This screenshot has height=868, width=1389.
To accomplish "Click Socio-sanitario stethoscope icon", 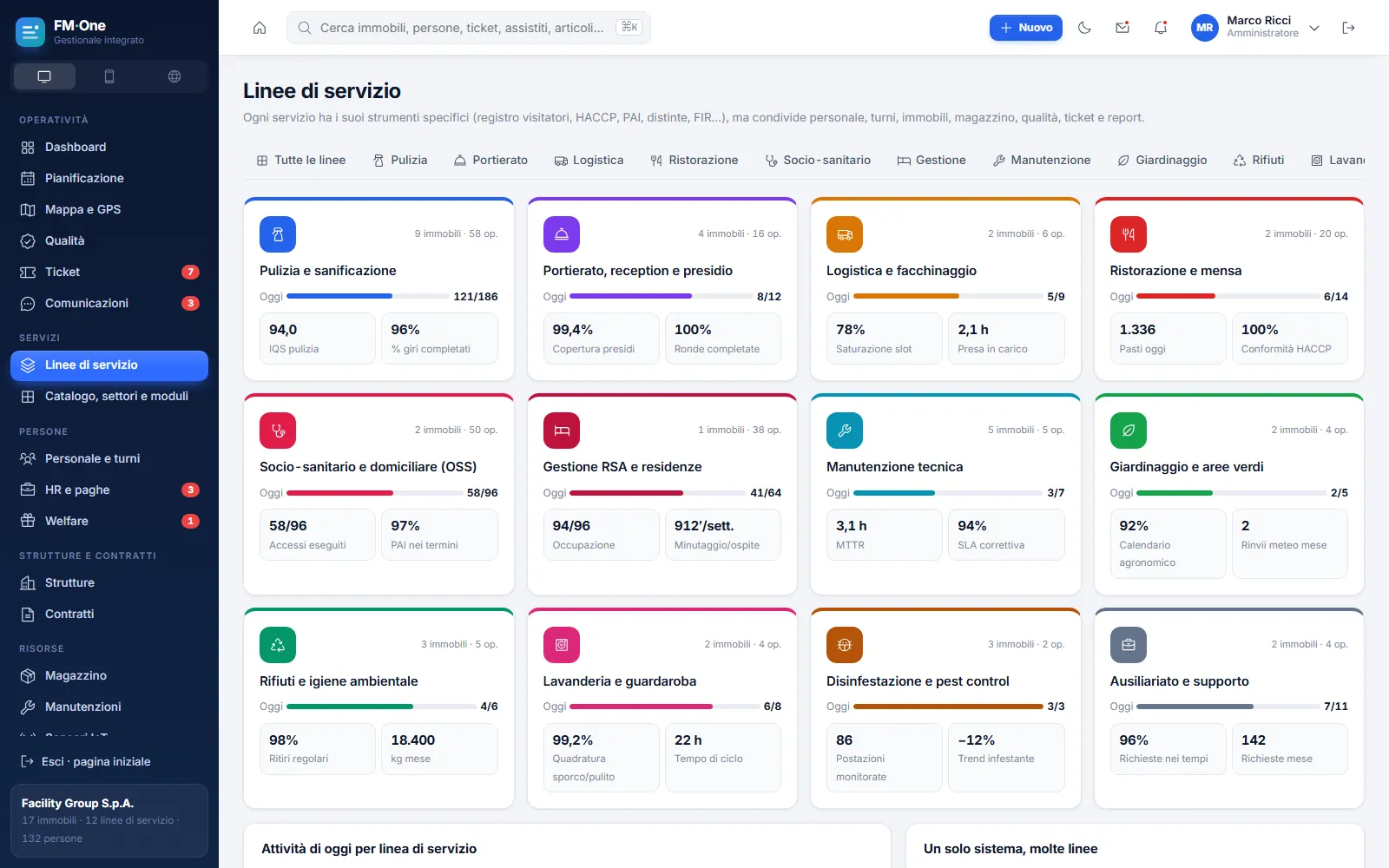I will (278, 431).
